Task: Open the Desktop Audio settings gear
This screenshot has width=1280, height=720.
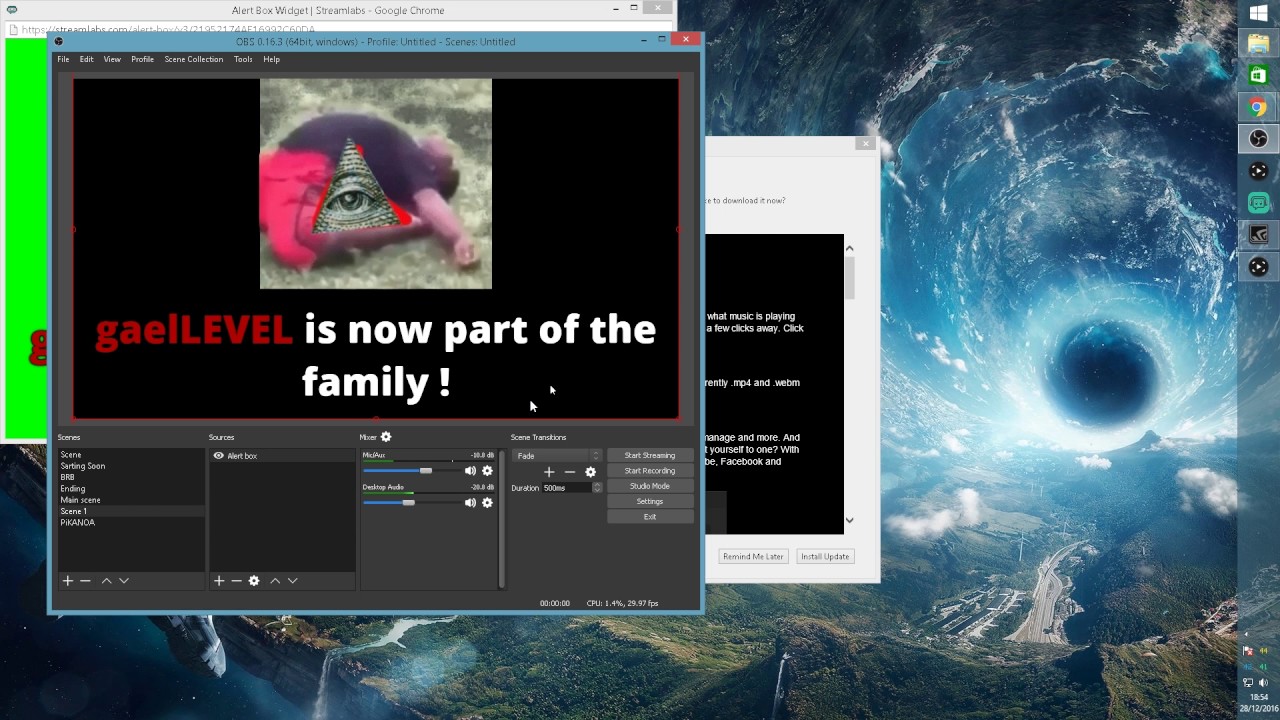Action: click(487, 503)
